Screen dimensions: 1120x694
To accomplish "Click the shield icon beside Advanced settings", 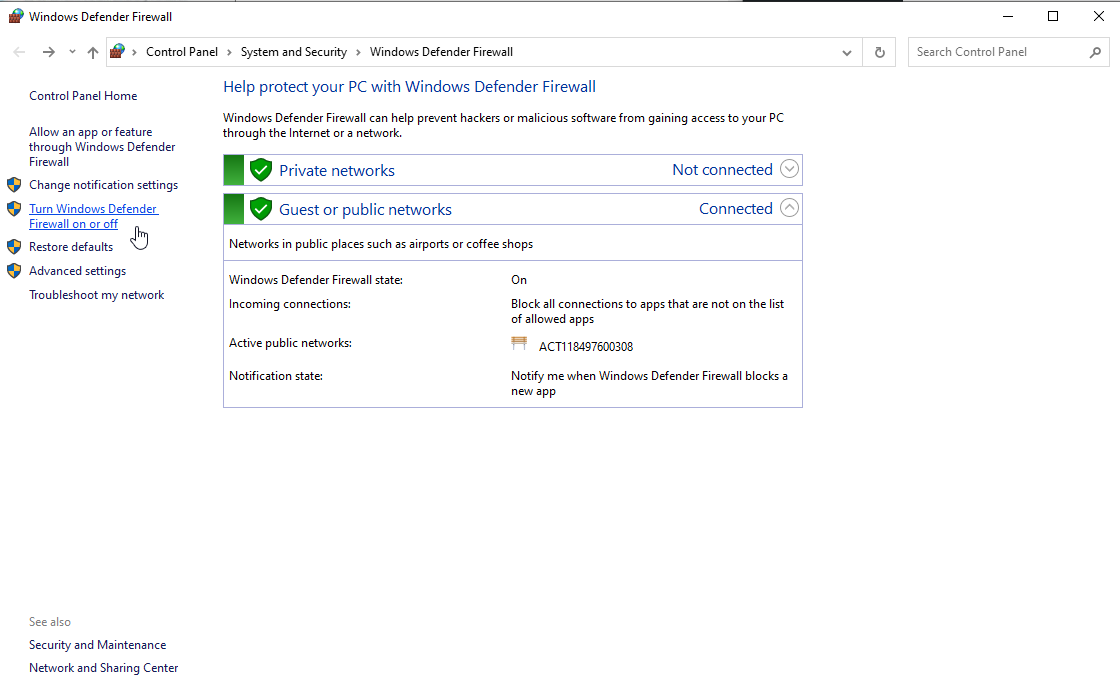I will point(14,270).
